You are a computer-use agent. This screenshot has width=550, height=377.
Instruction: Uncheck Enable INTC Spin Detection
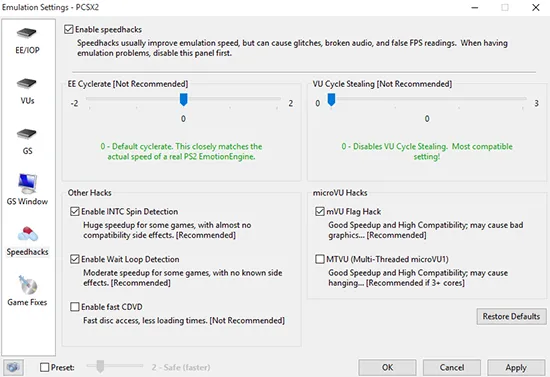click(x=75, y=211)
